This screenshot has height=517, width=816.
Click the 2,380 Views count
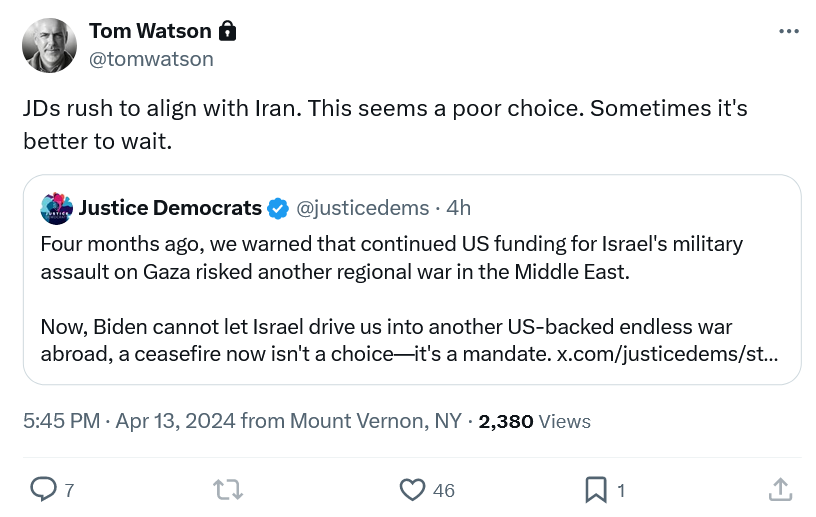pyautogui.click(x=534, y=421)
